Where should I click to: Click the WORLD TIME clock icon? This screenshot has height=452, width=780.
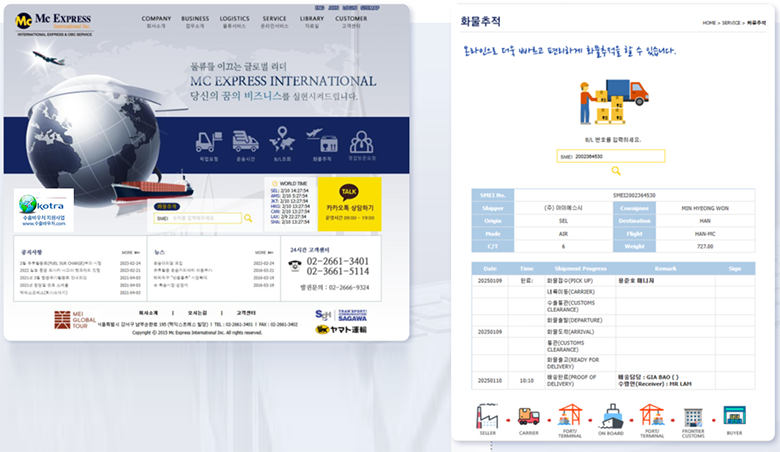coord(275,183)
